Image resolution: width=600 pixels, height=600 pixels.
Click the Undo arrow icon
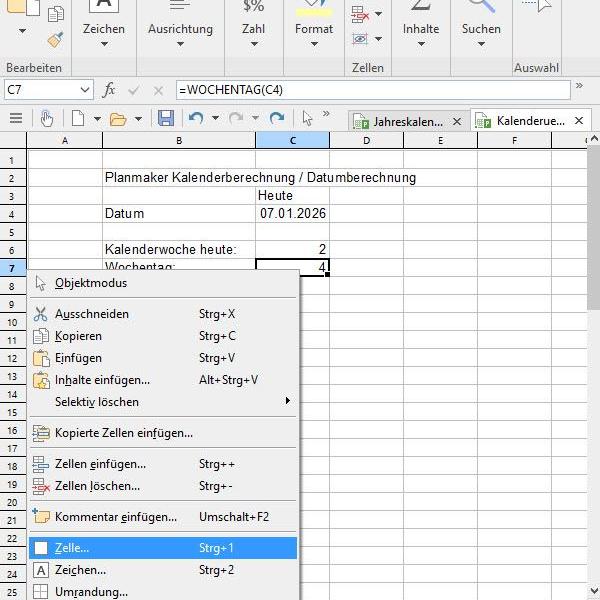(x=195, y=119)
